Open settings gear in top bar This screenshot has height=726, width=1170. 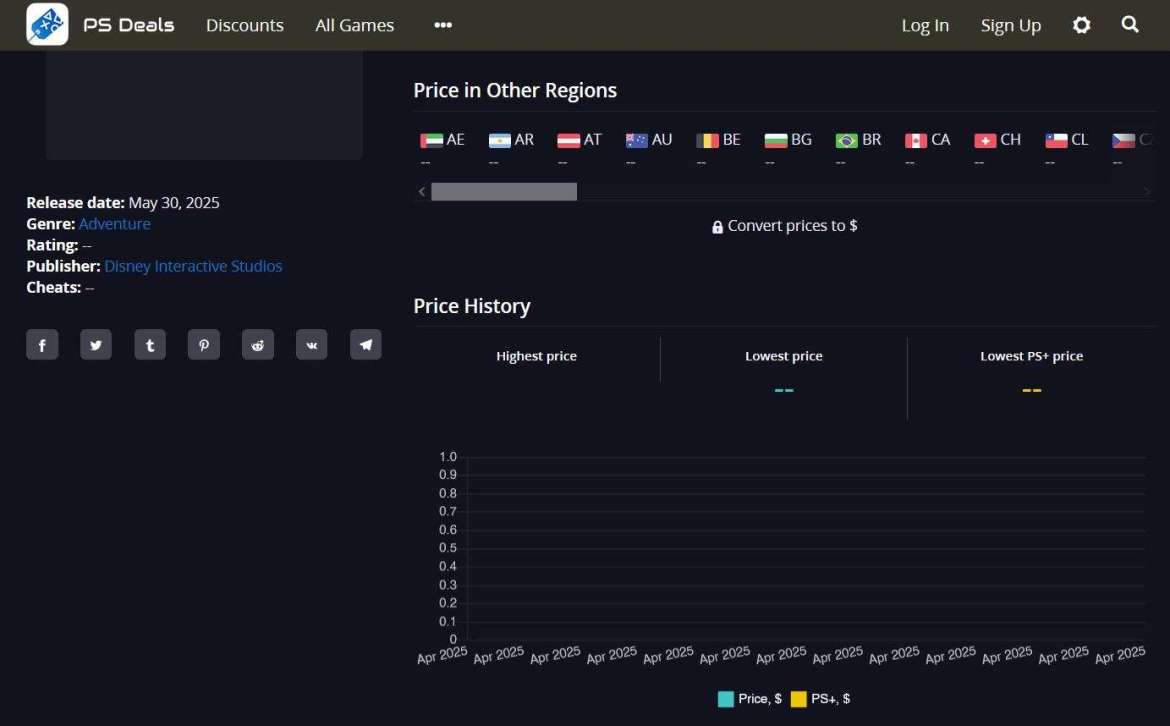(1081, 25)
